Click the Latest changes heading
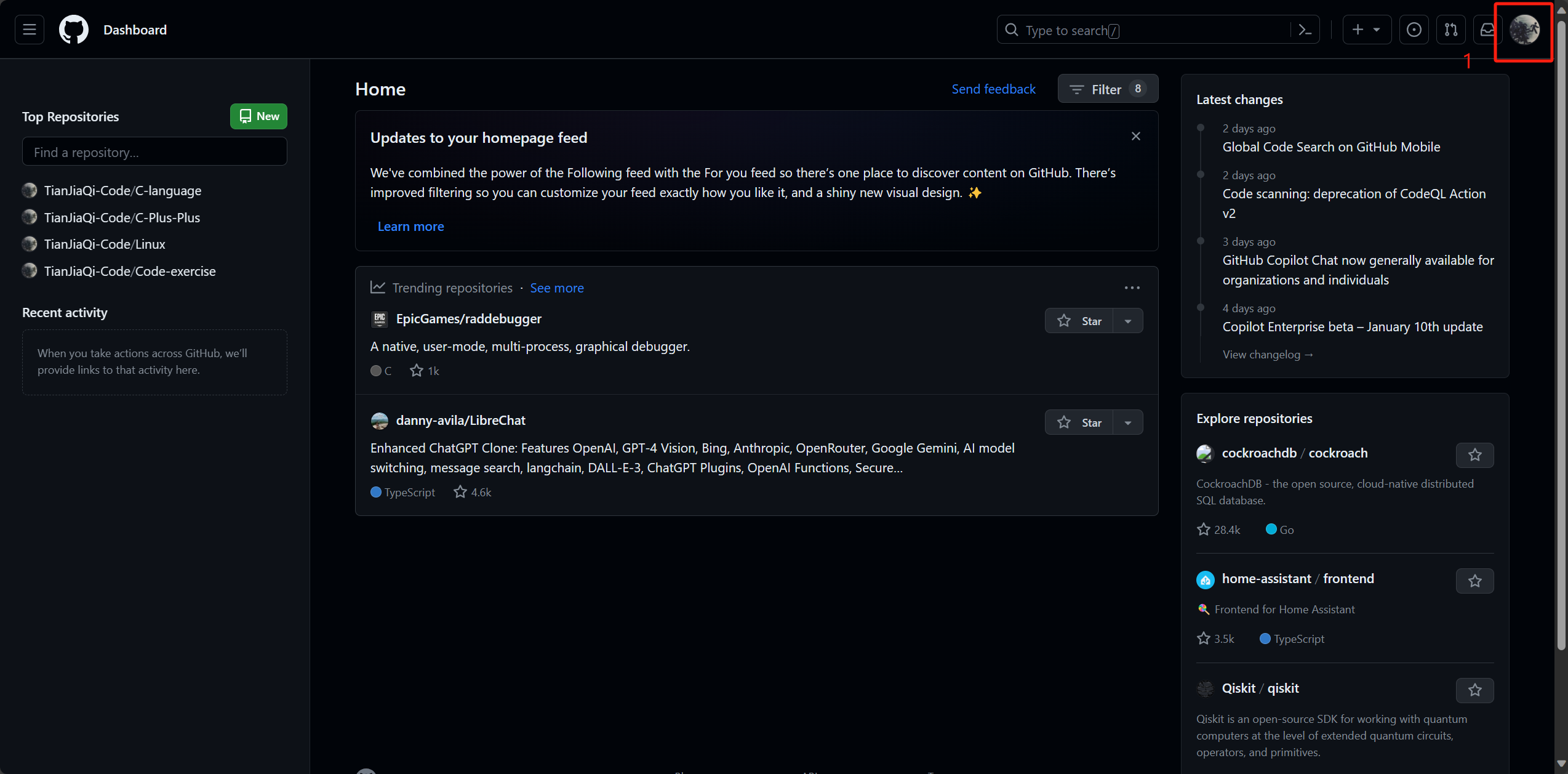1568x774 pixels. (1239, 99)
